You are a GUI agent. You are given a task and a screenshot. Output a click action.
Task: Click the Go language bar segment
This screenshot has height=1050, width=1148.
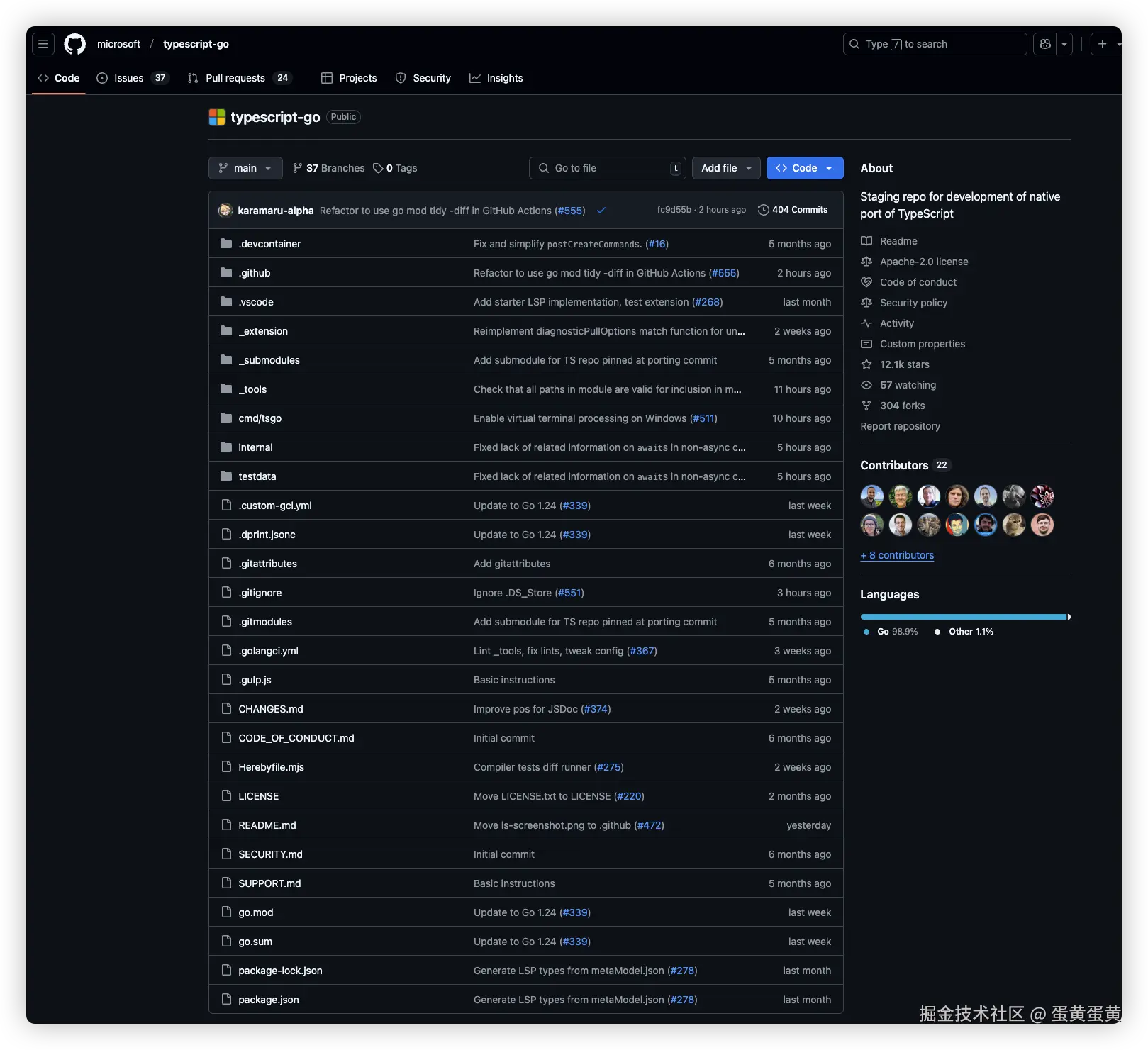(x=964, y=617)
